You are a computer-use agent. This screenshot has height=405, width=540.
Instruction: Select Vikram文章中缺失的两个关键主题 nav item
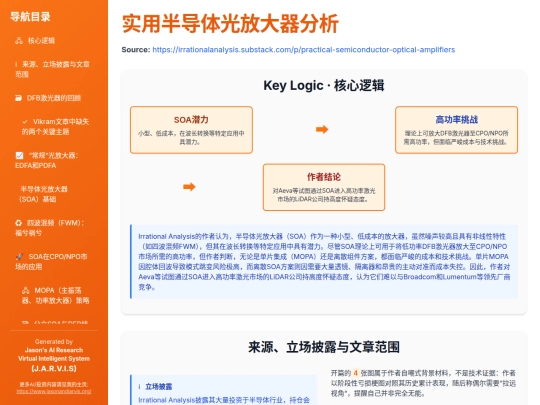click(x=55, y=126)
